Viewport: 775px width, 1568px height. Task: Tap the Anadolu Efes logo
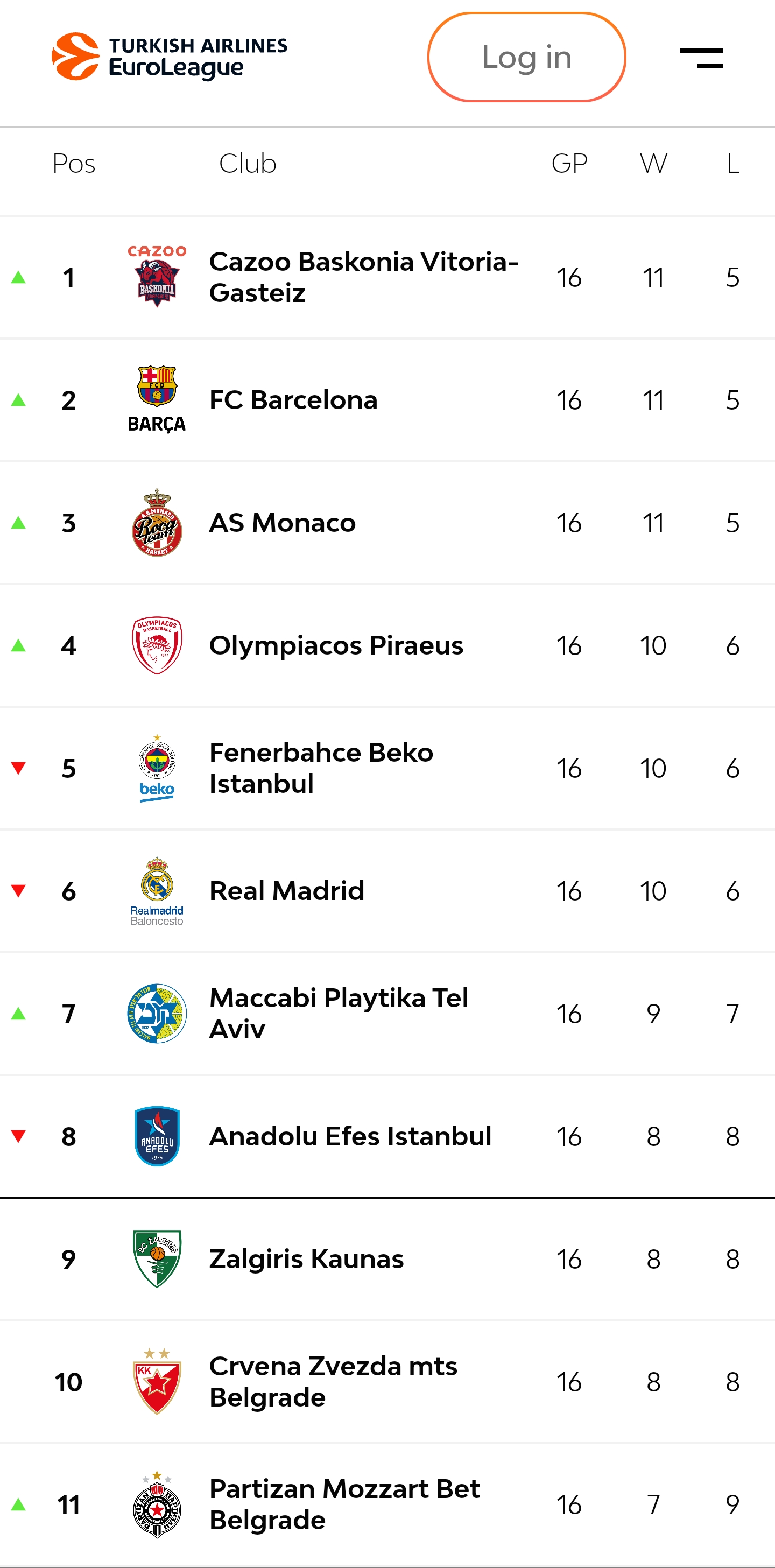[157, 1136]
